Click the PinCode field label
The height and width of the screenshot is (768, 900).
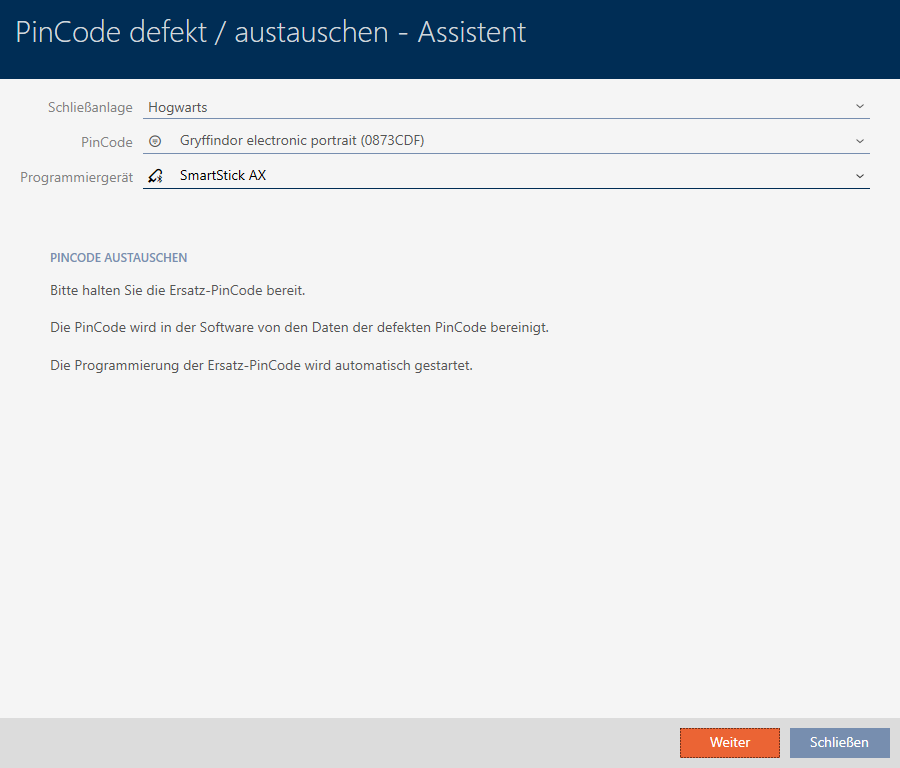point(106,142)
